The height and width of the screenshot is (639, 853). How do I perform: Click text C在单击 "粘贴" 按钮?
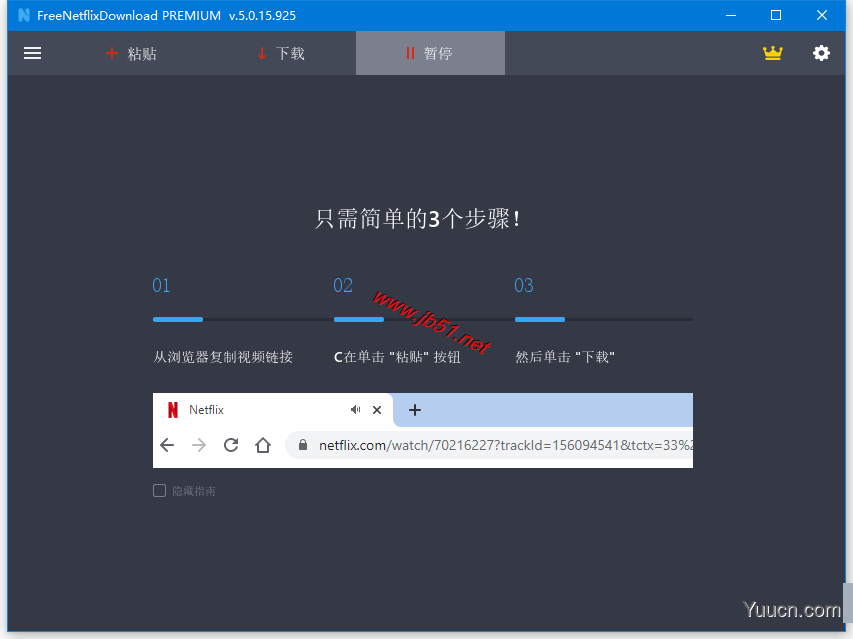click(397, 357)
